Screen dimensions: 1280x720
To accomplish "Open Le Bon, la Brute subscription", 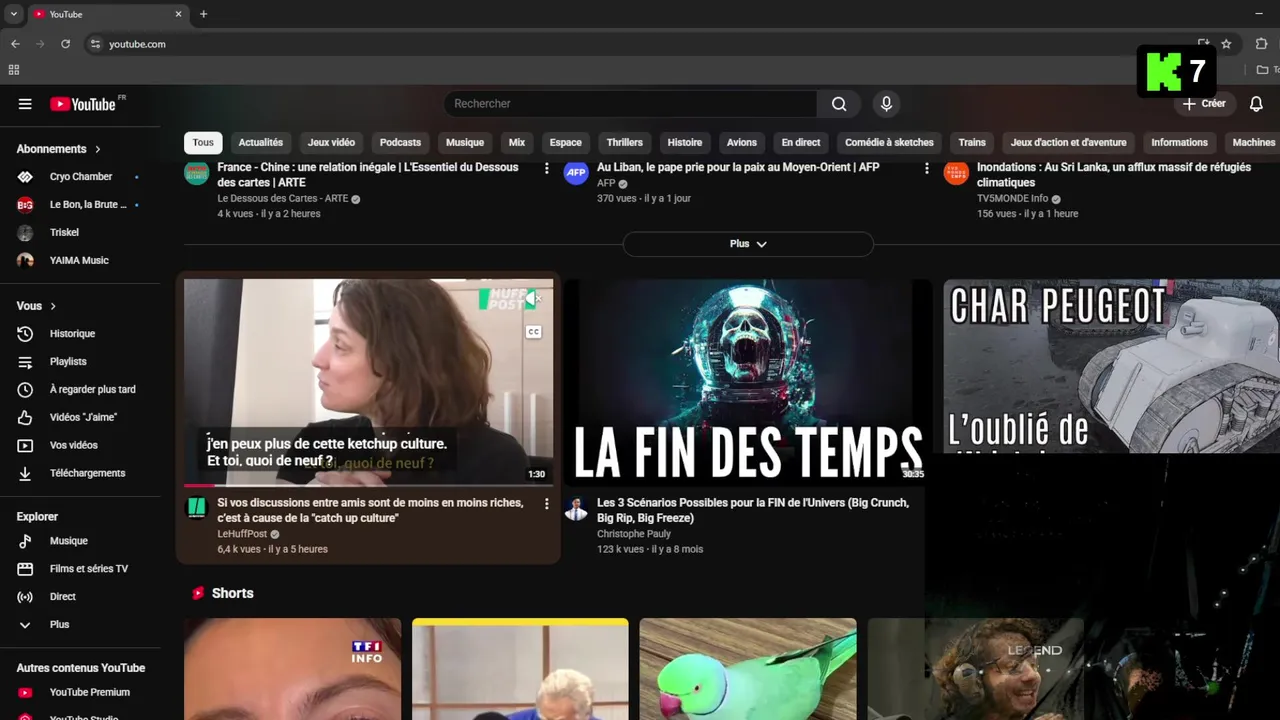I will (x=80, y=205).
